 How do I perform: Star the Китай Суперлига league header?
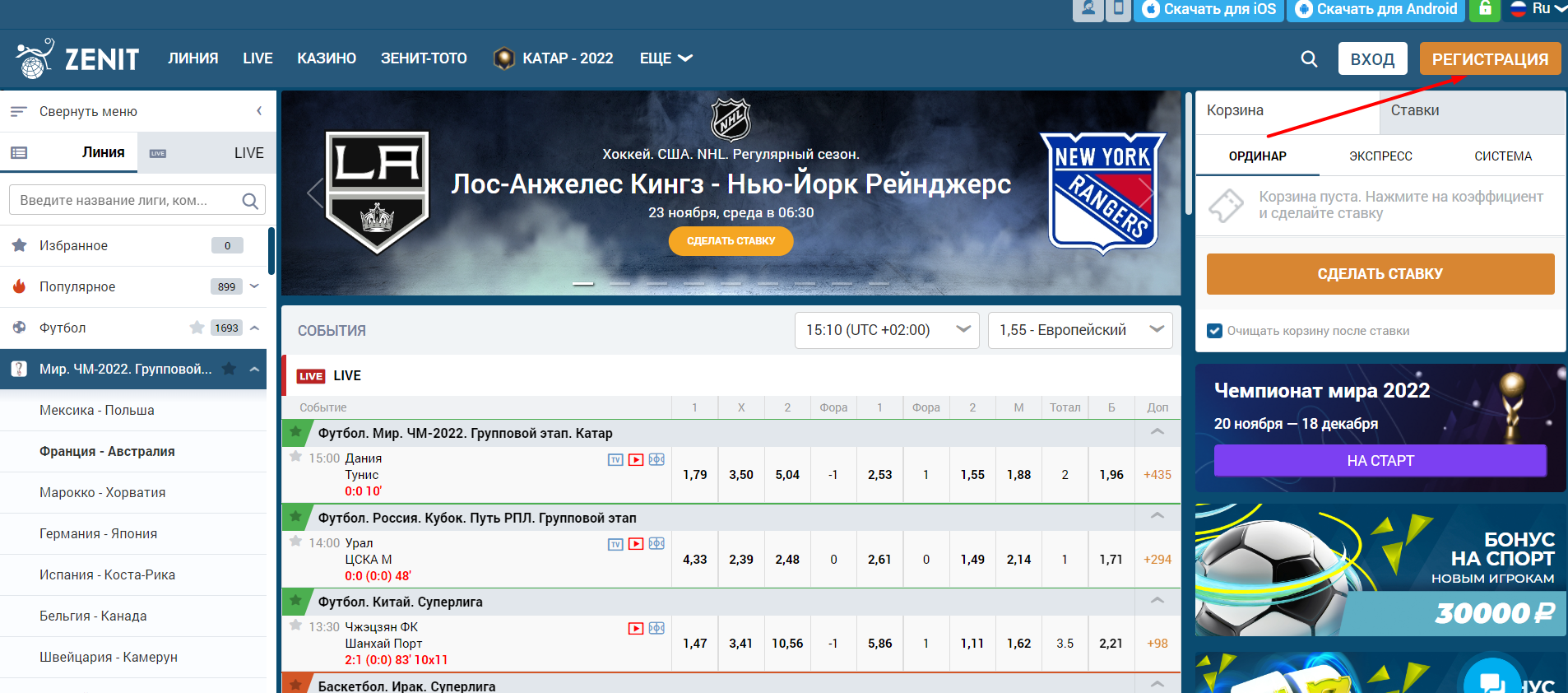coord(296,600)
